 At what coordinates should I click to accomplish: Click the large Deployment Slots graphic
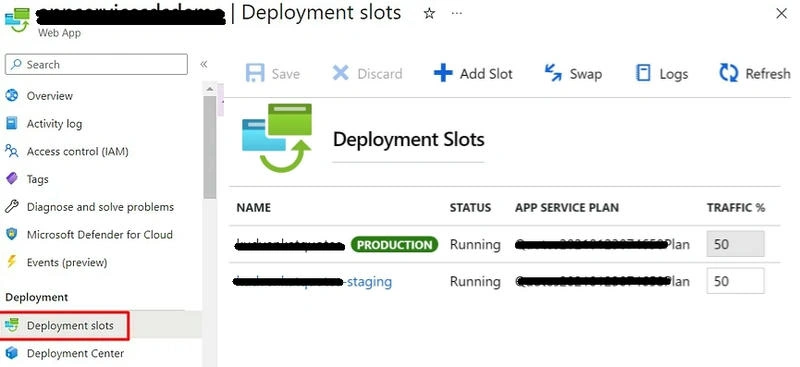277,138
